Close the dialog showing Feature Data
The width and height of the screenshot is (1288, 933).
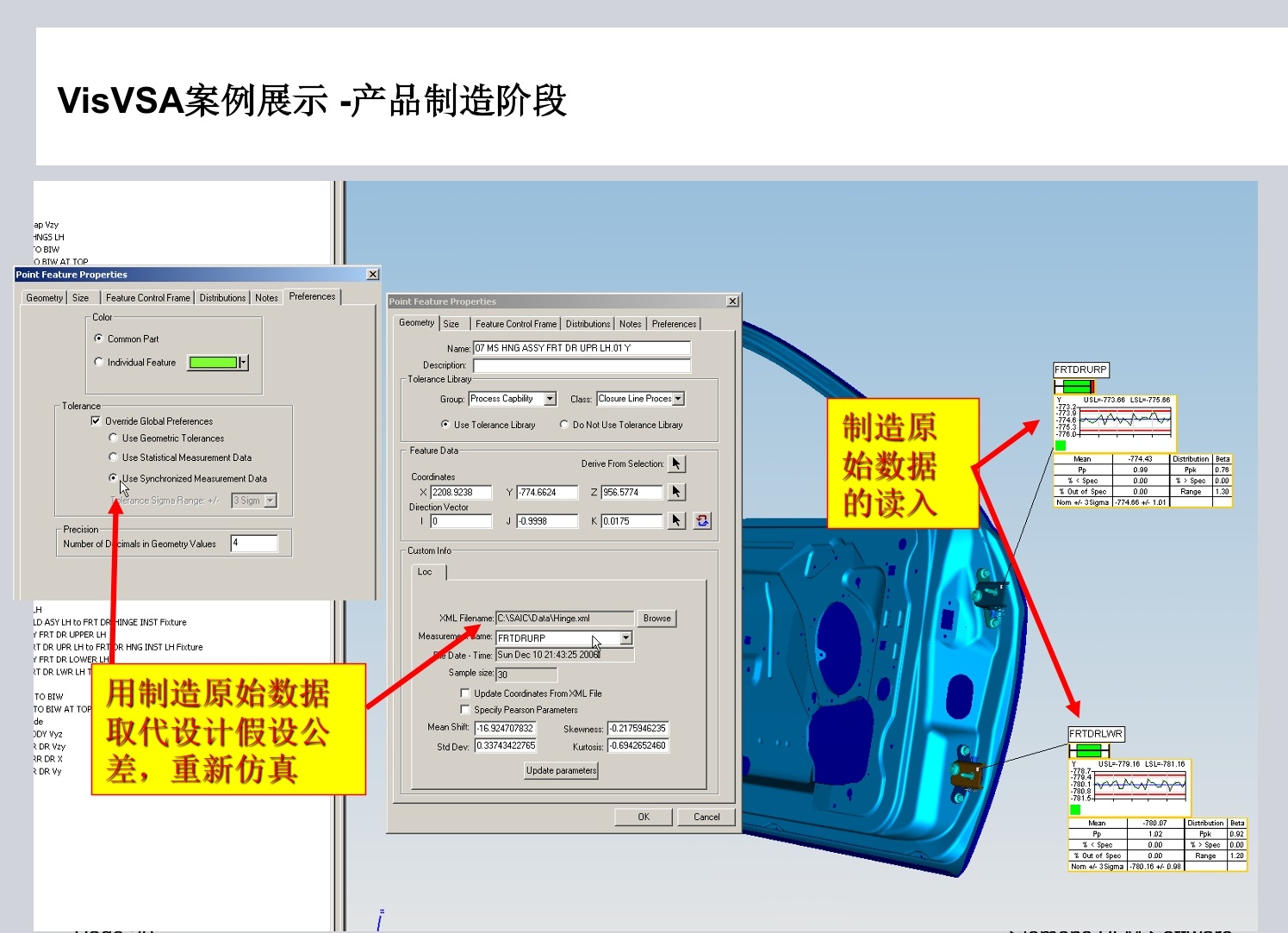(732, 301)
